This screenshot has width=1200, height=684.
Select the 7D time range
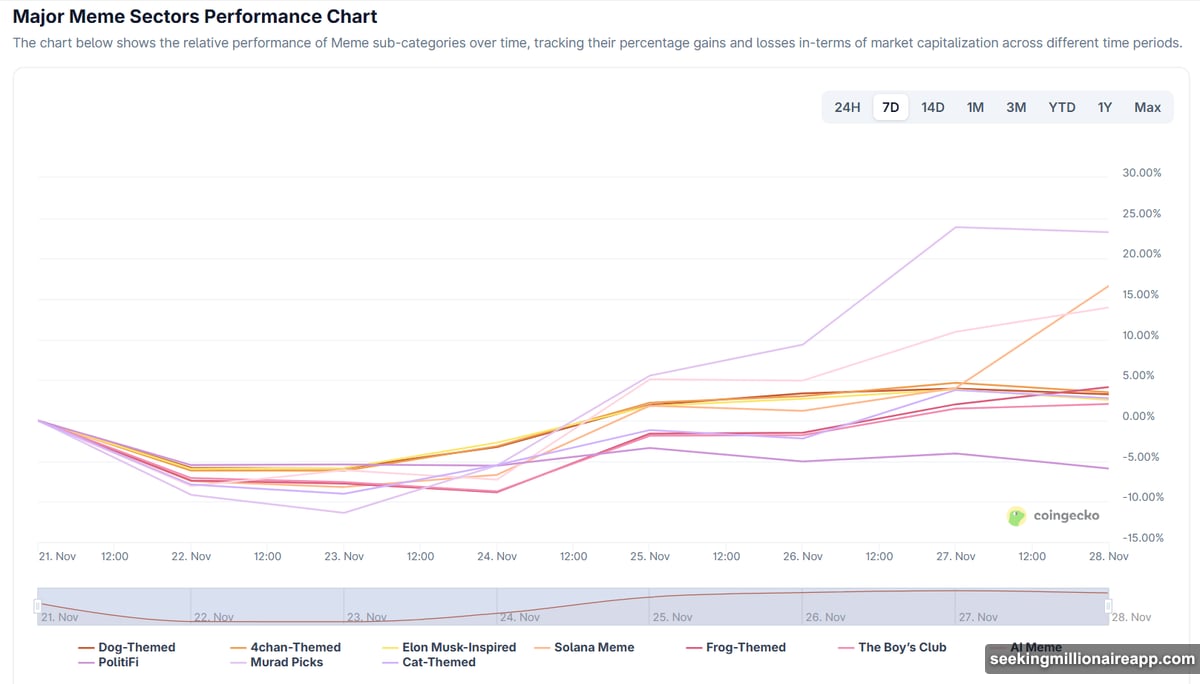(x=890, y=107)
